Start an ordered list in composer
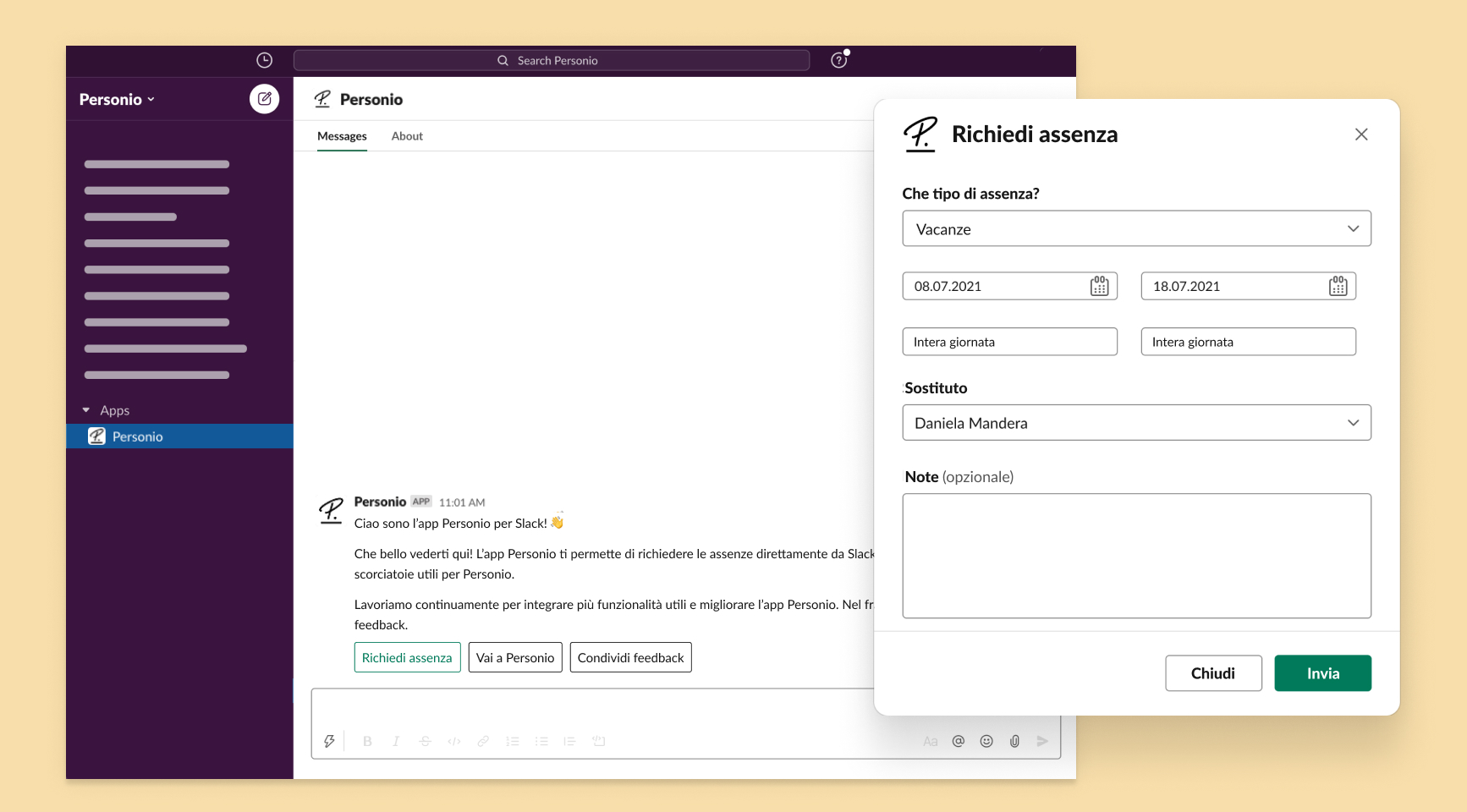Image resolution: width=1467 pixels, height=812 pixels. tap(512, 741)
